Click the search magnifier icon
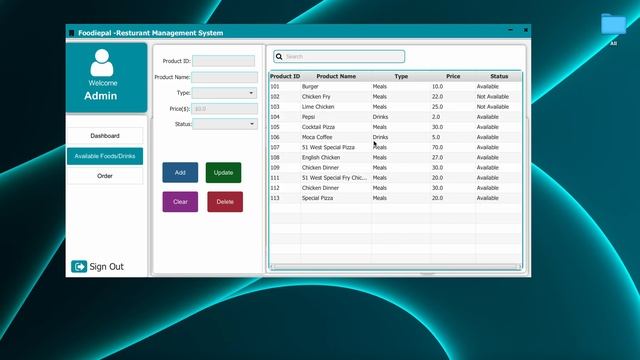 coord(279,57)
